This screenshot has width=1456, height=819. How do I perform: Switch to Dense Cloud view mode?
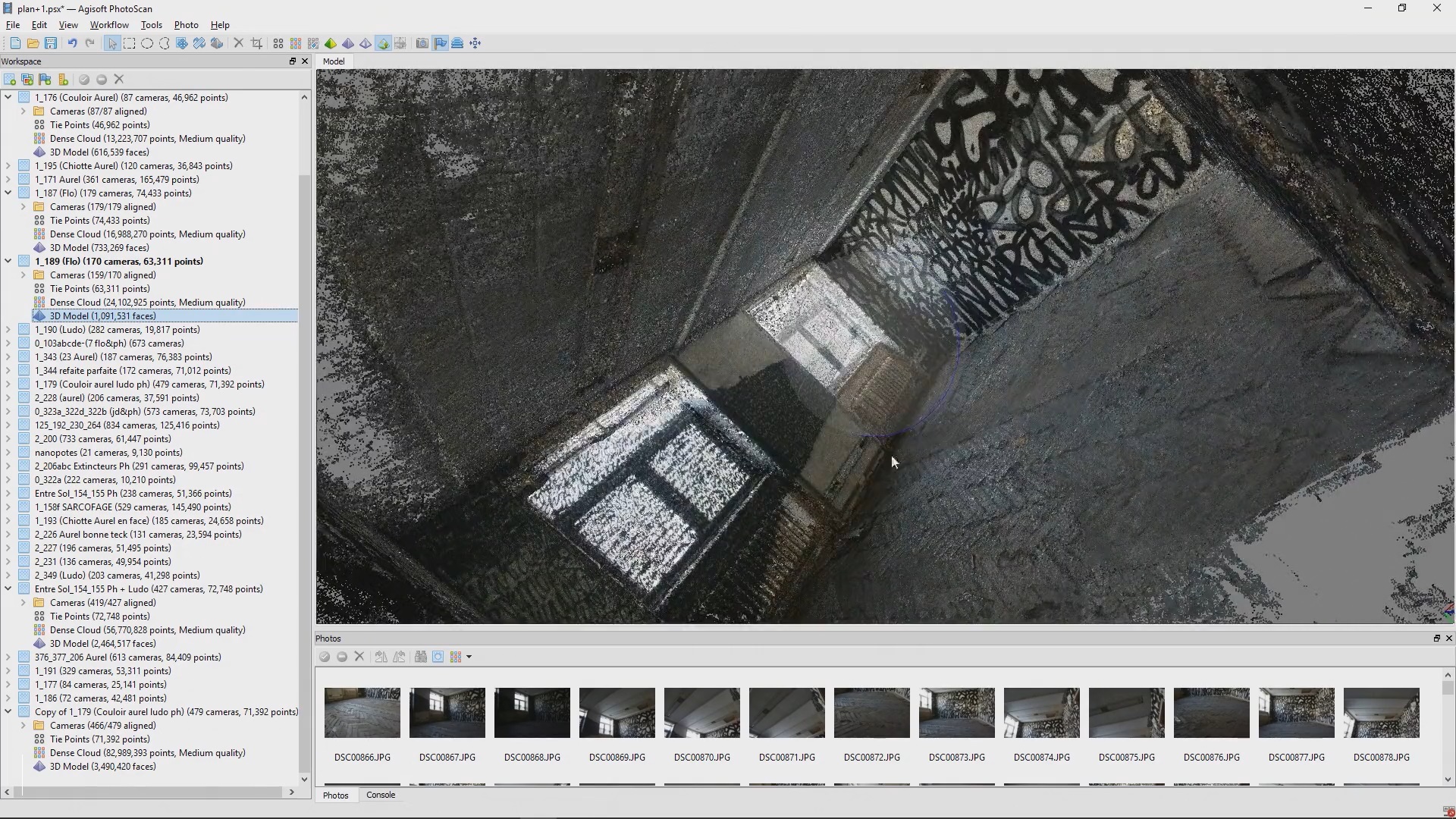[296, 43]
